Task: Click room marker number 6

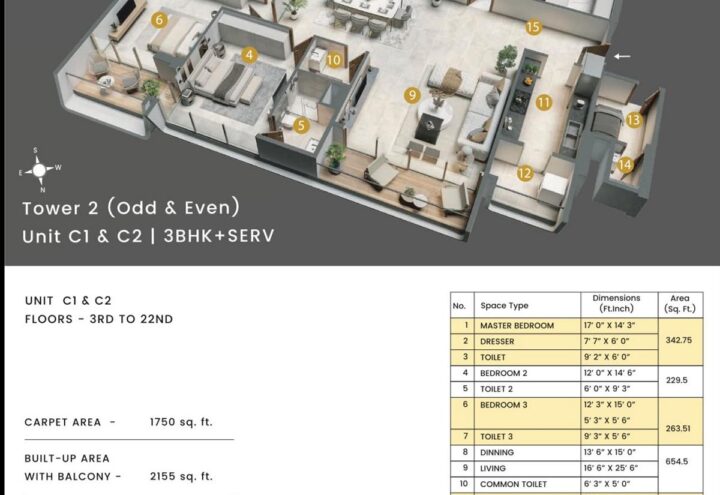Action: [159, 20]
